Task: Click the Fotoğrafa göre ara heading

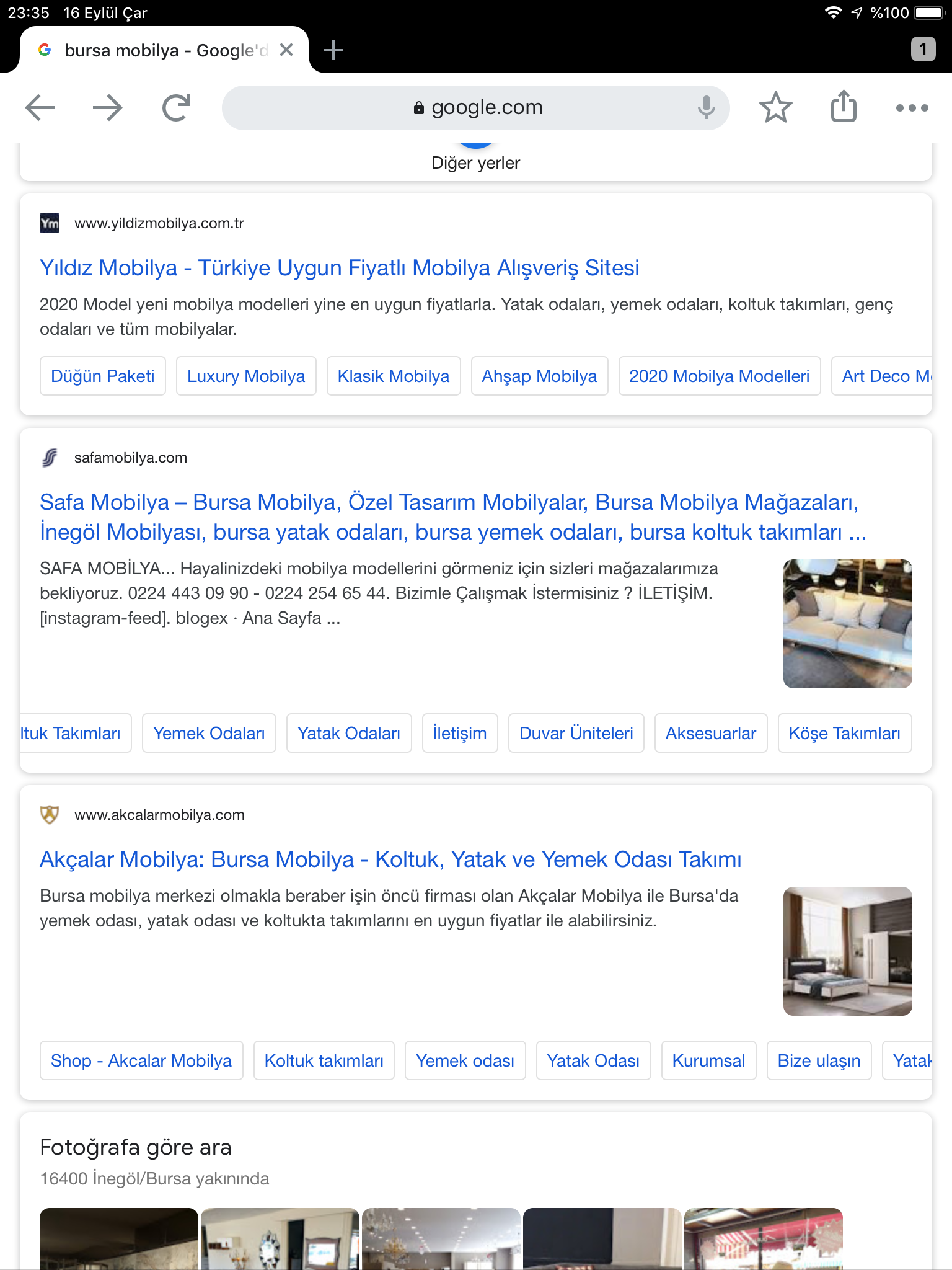Action: pyautogui.click(x=136, y=1147)
